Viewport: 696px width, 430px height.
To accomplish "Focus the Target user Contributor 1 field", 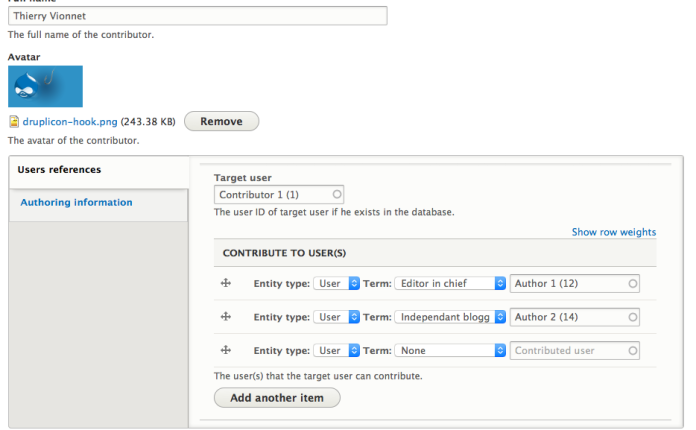I will (279, 194).
